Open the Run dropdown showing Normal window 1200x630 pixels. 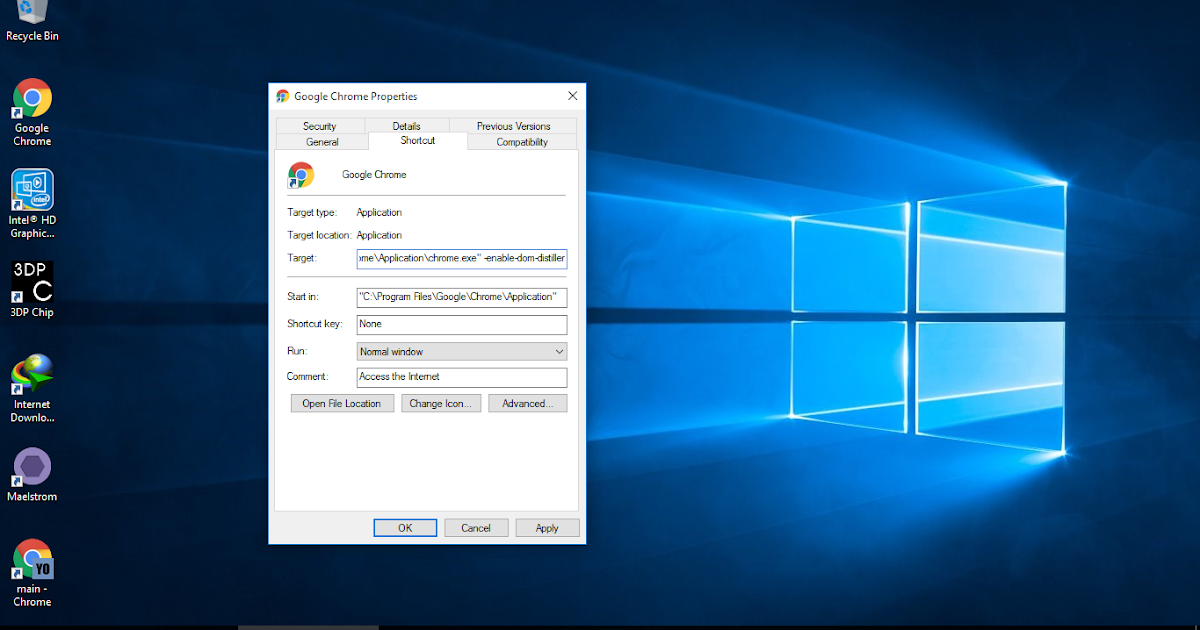(x=462, y=352)
